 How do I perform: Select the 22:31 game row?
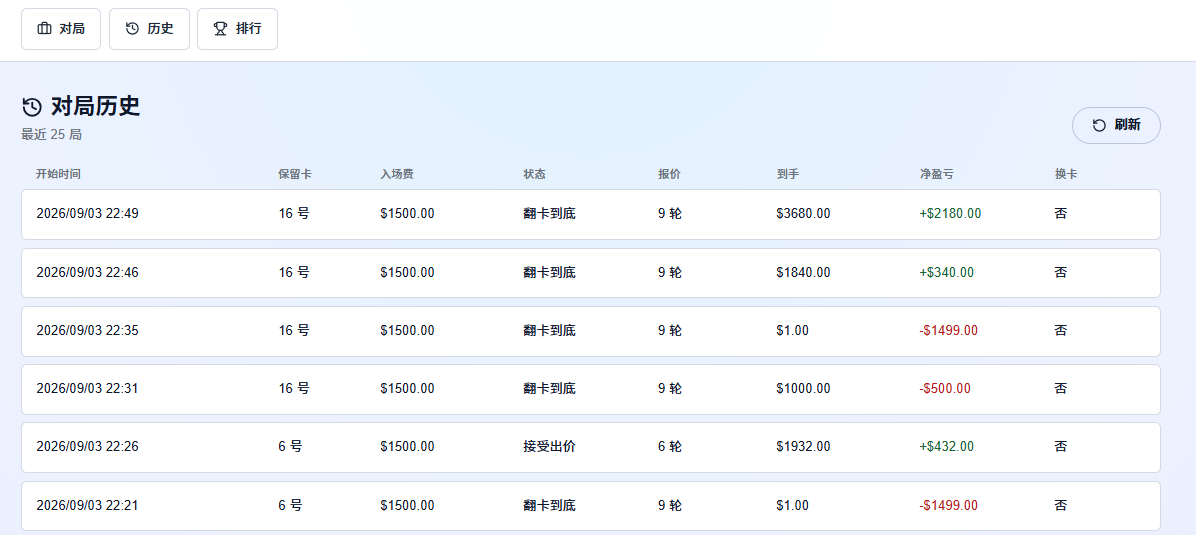coord(590,389)
